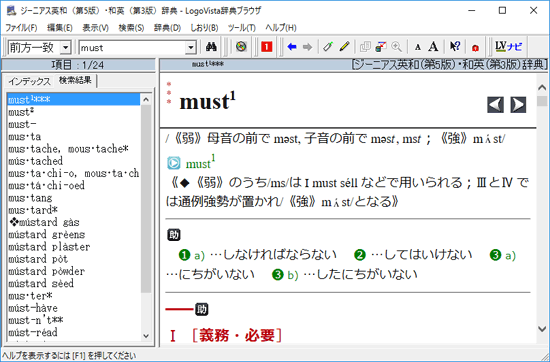Open the 辞典(D) menu
Viewport: 550px width, 362px height.
[x=167, y=28]
